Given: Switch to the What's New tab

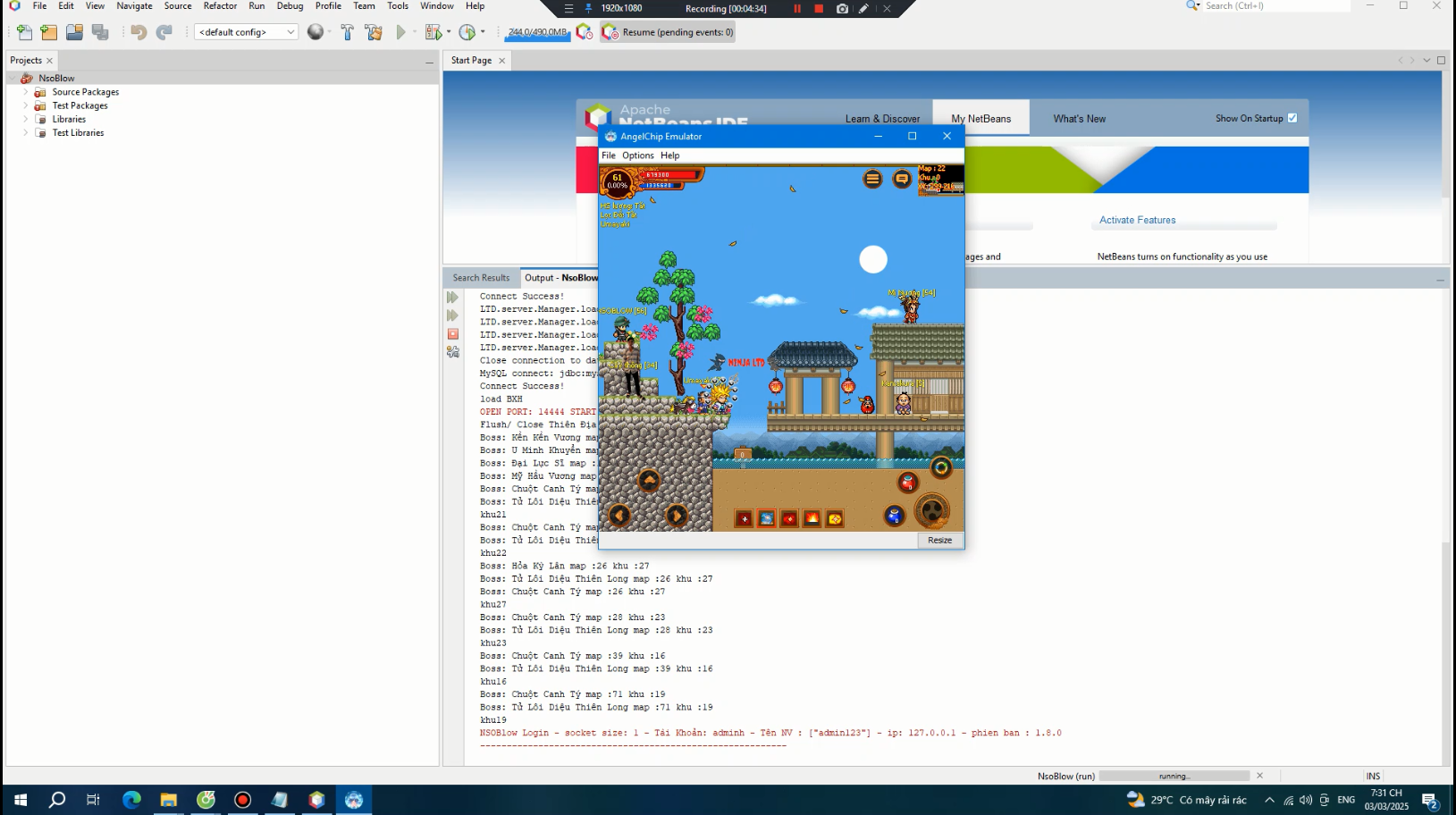Looking at the screenshot, I should coord(1079,119).
